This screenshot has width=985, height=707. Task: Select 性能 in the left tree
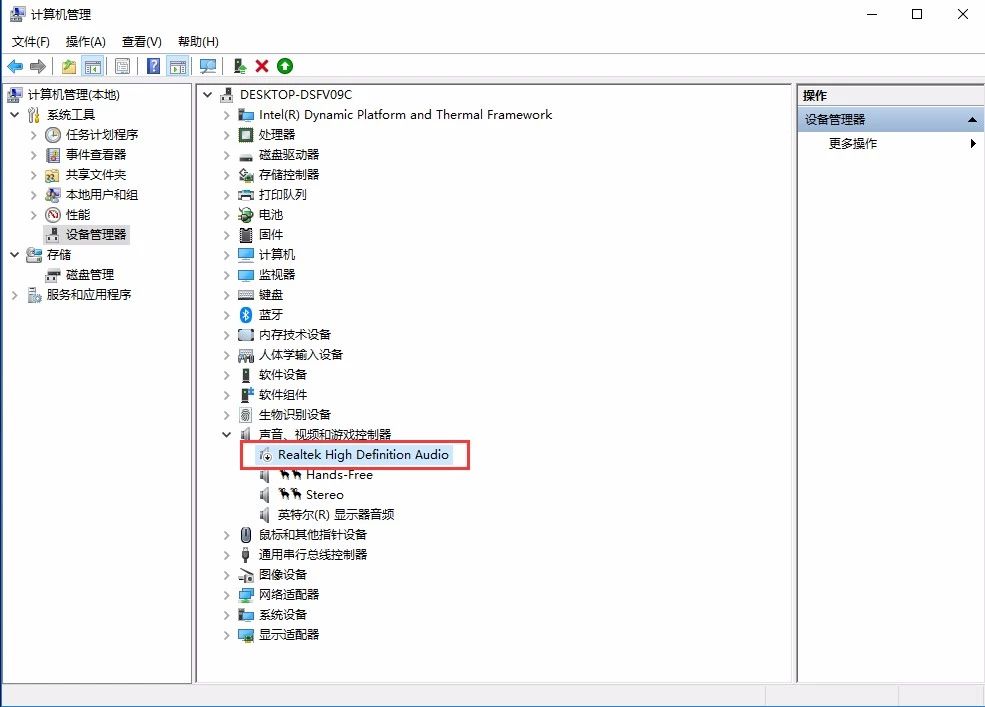point(78,215)
